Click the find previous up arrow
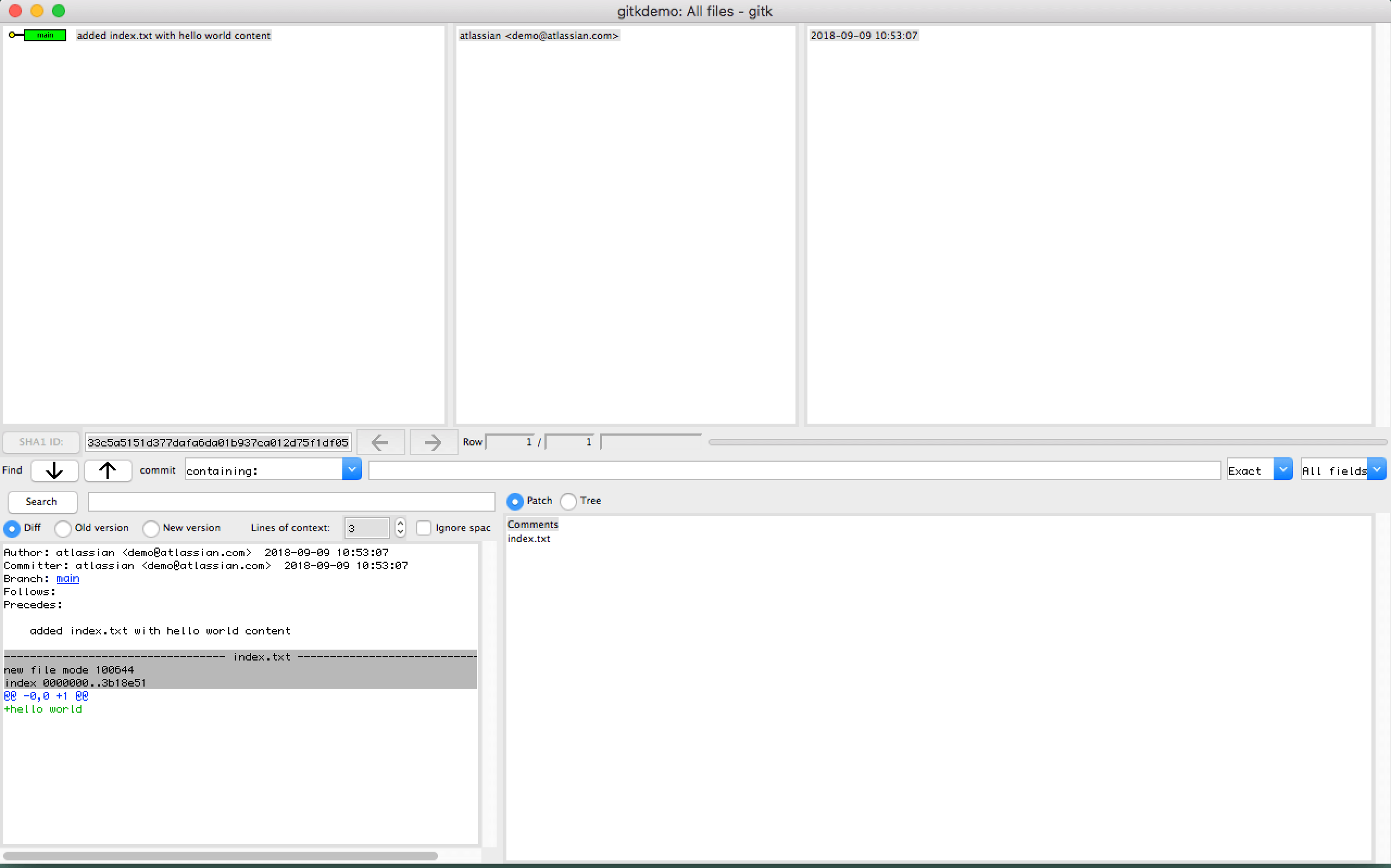Screen dimensions: 1391x868 tap(108, 471)
